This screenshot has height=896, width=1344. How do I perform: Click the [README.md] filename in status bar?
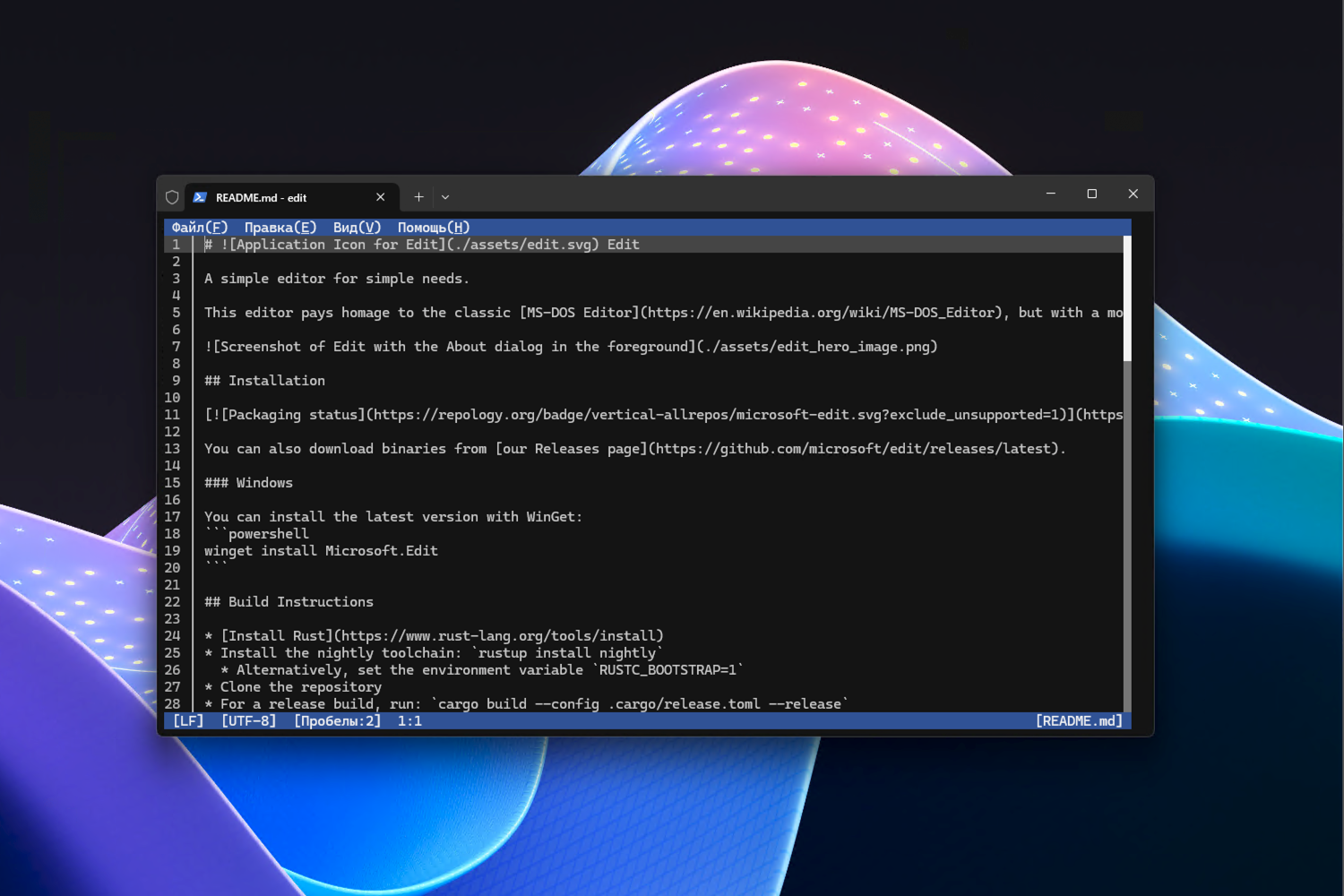(1079, 721)
